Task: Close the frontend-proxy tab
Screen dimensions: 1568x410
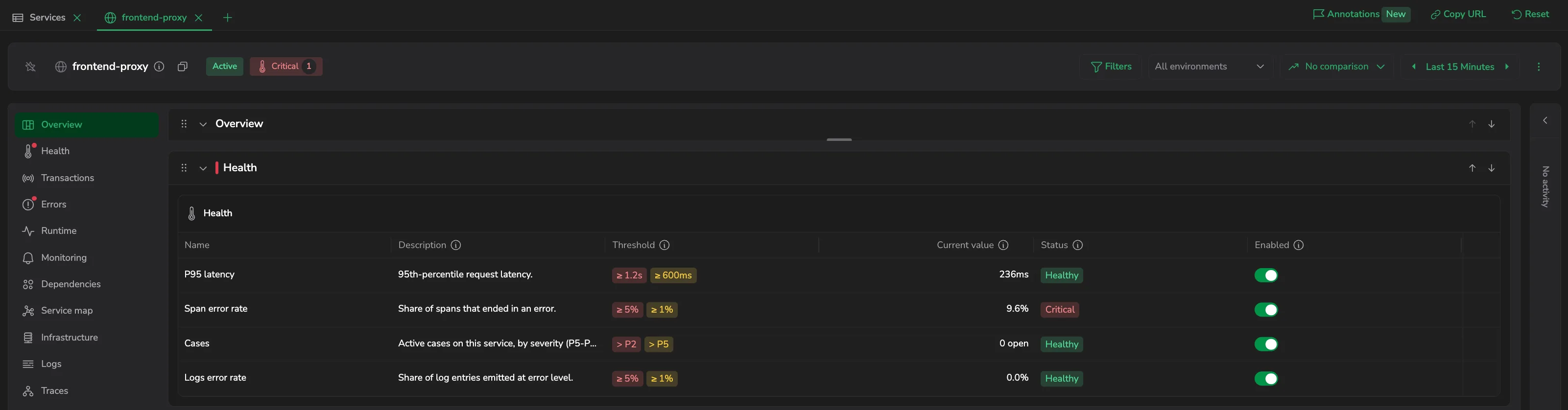Action: pos(198,18)
